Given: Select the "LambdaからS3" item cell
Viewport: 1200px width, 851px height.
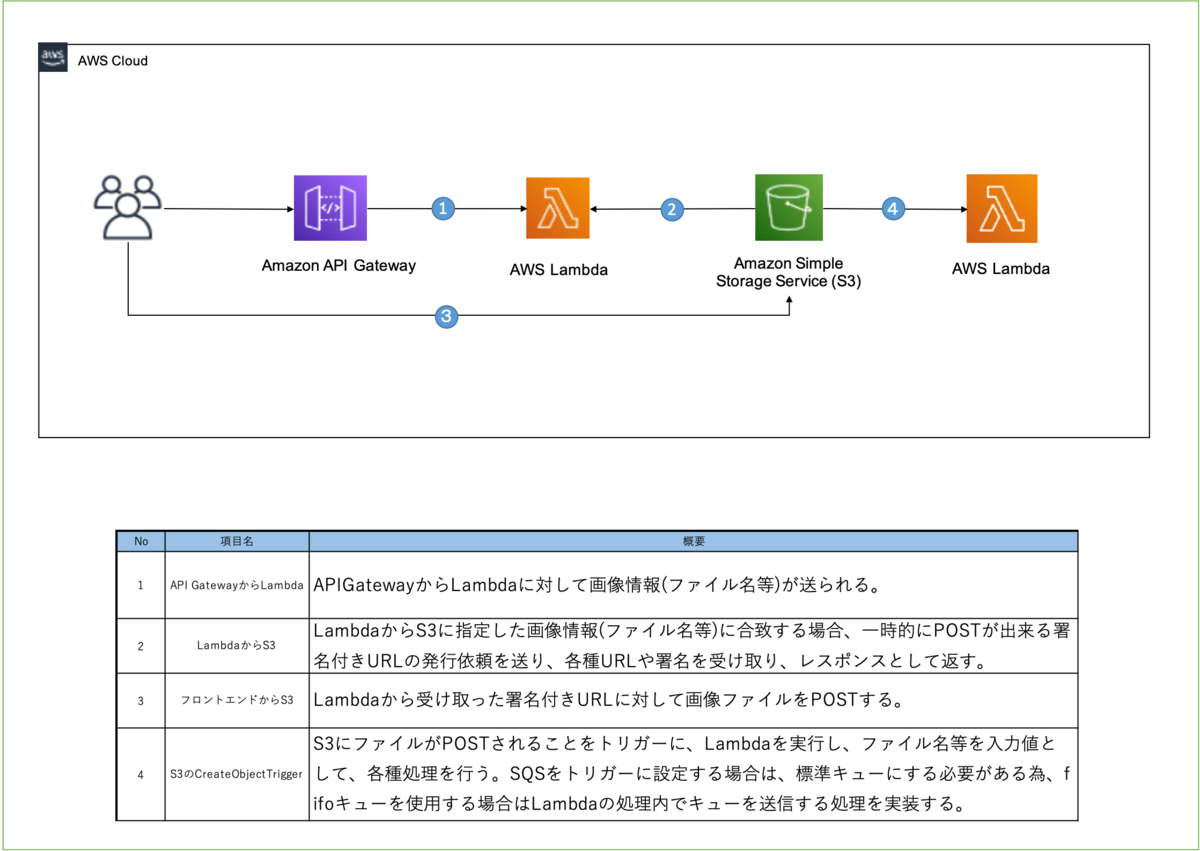Looking at the screenshot, I should 237,646.
